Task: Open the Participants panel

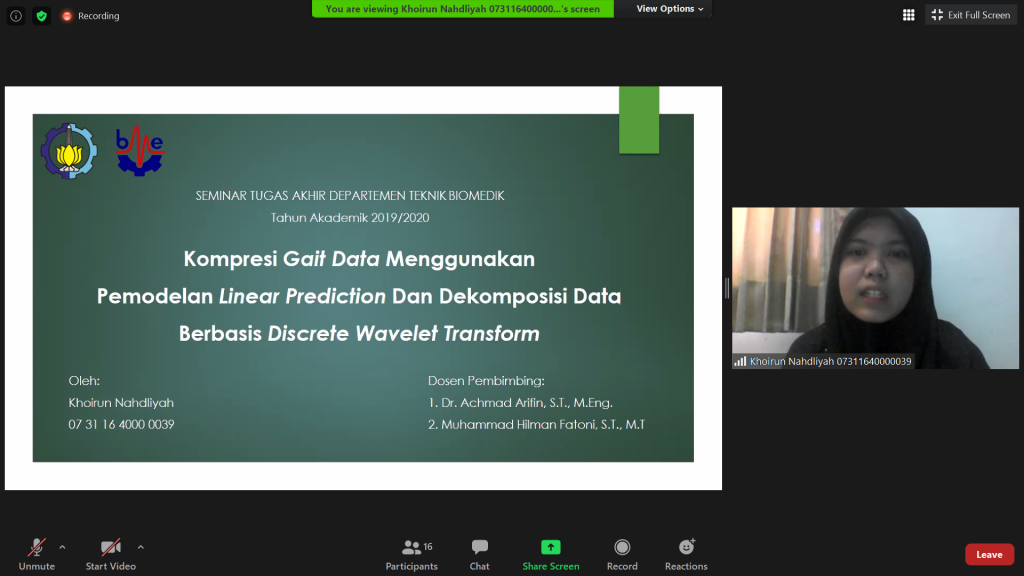Action: point(412,554)
